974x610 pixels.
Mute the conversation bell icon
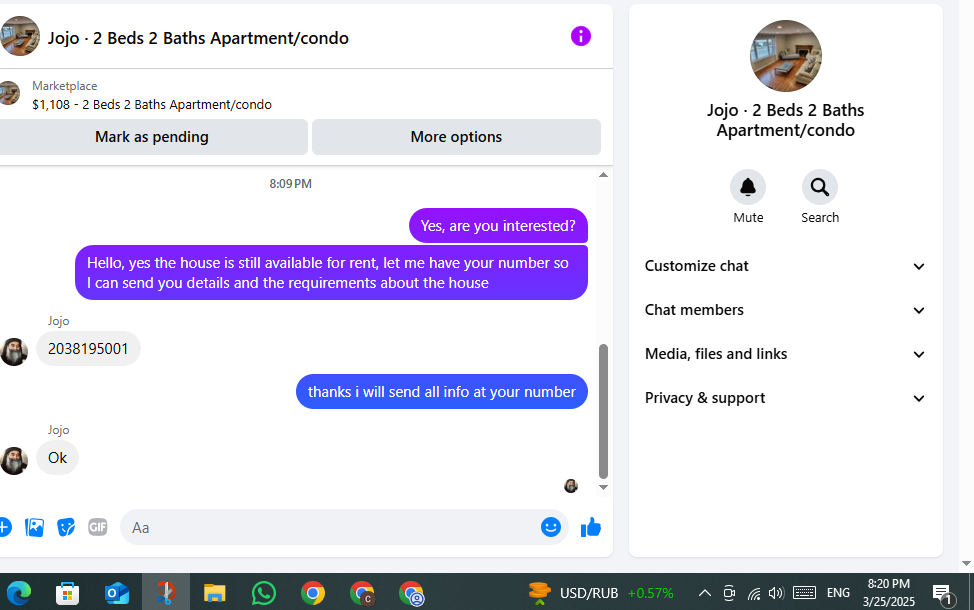(x=748, y=187)
